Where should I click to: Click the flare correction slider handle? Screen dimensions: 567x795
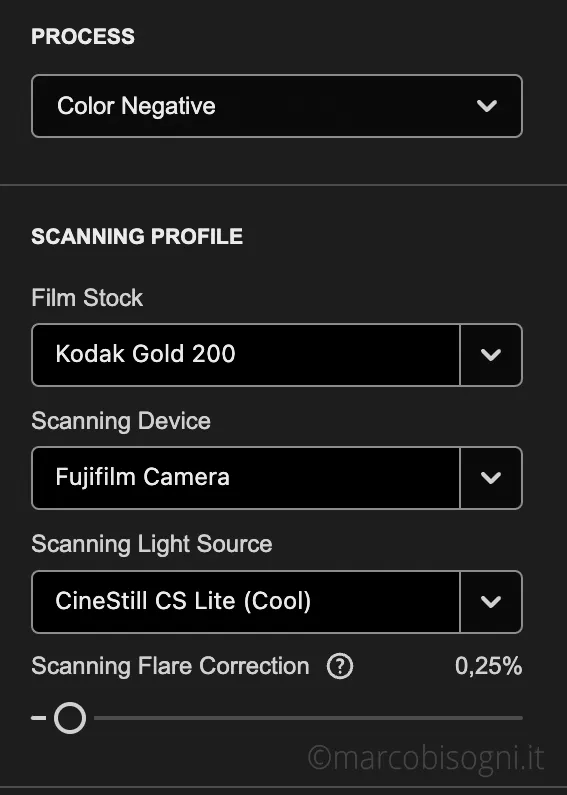[70, 718]
